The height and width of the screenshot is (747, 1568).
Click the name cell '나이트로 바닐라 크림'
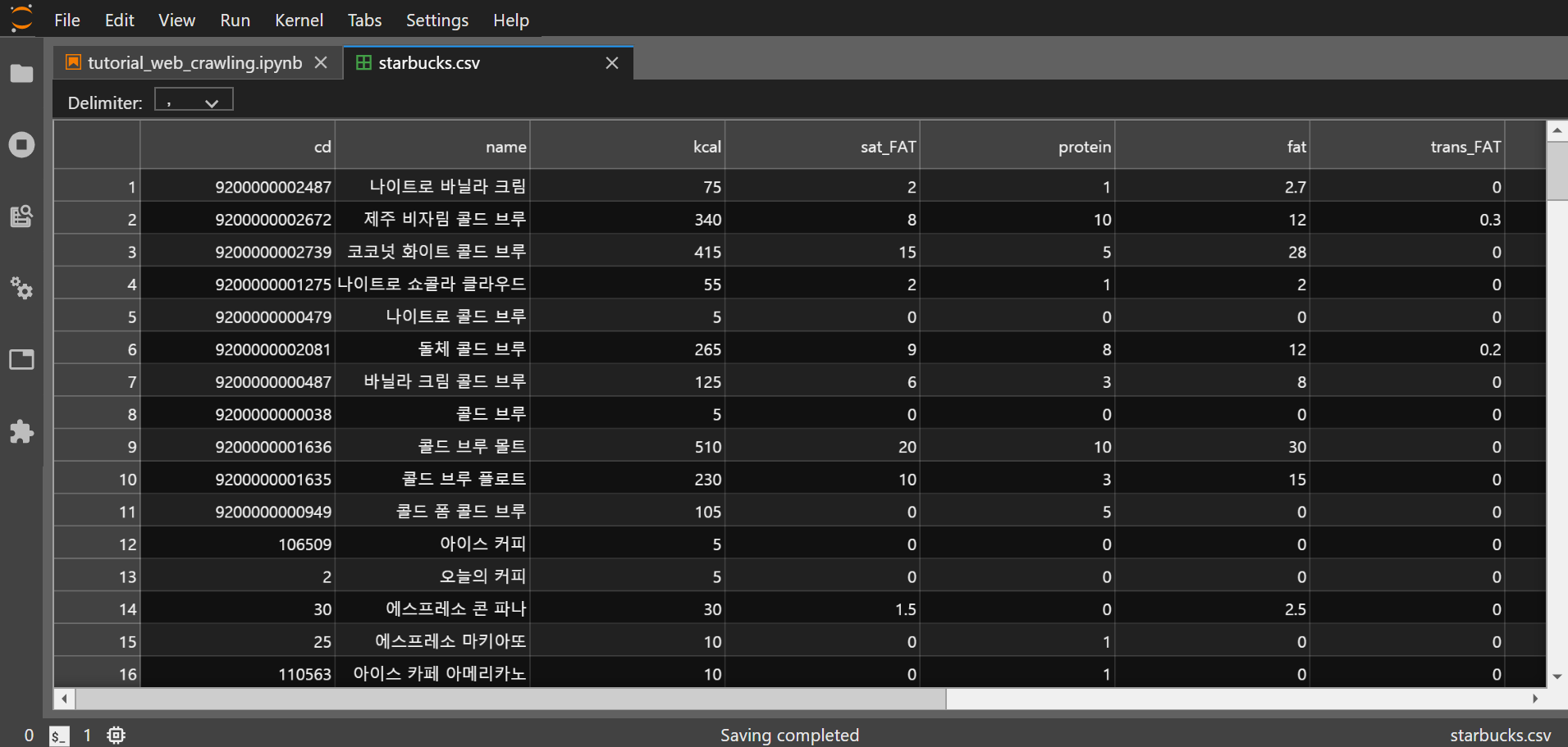[x=432, y=187]
